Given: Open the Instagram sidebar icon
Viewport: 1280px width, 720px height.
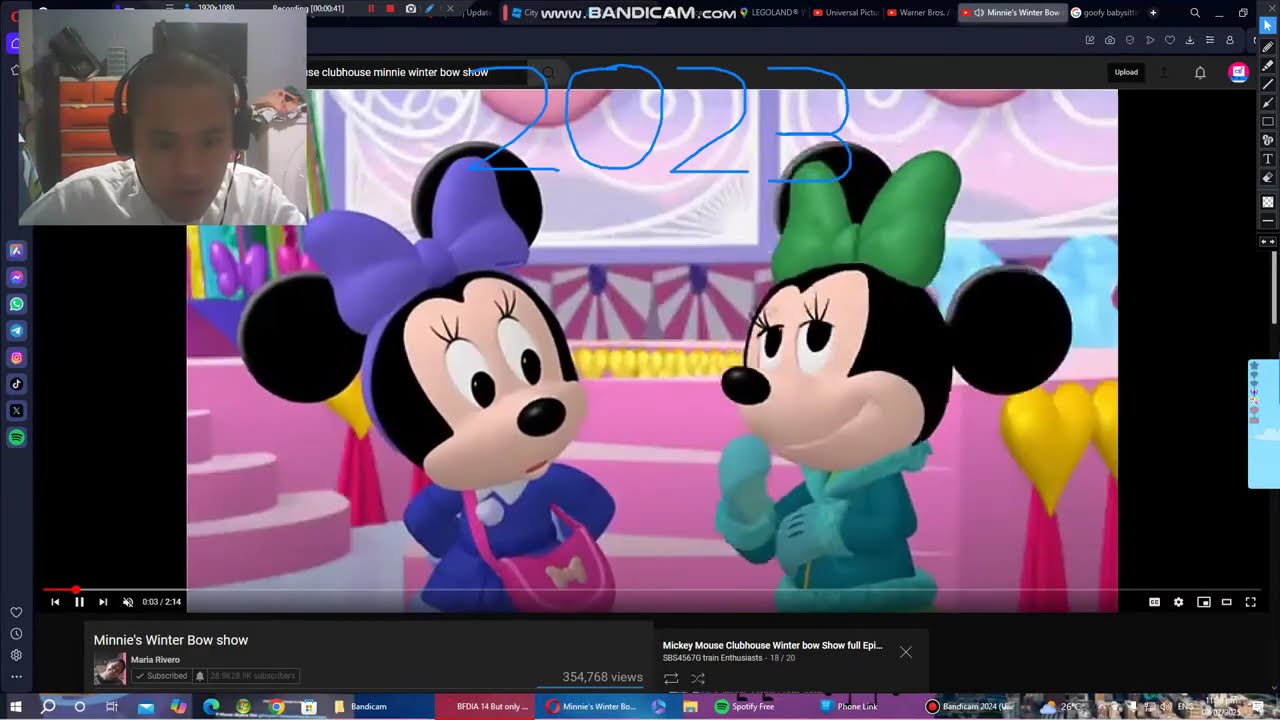Looking at the screenshot, I should point(17,357).
